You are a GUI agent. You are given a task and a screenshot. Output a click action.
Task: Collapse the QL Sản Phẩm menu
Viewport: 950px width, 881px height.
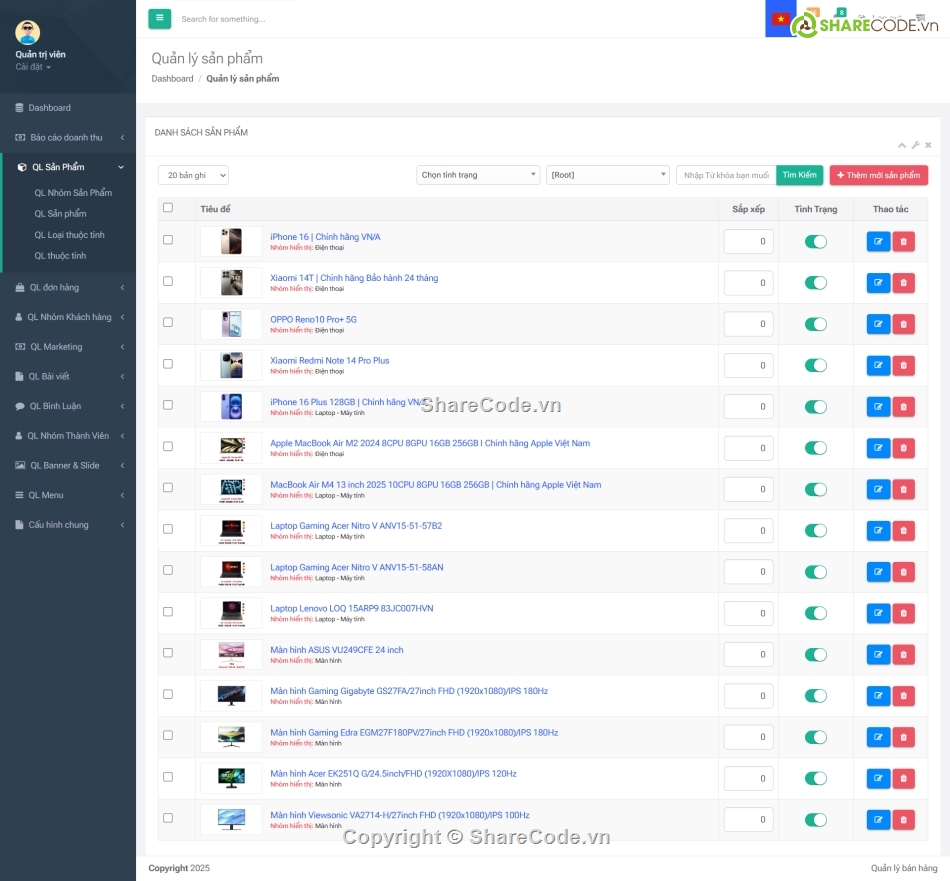68,167
